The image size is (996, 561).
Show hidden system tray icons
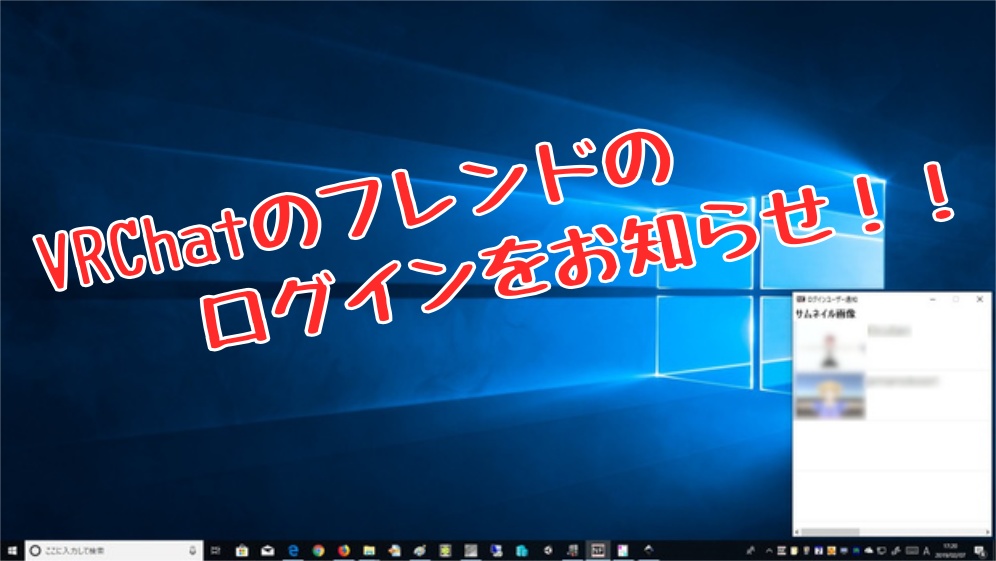click(x=769, y=551)
